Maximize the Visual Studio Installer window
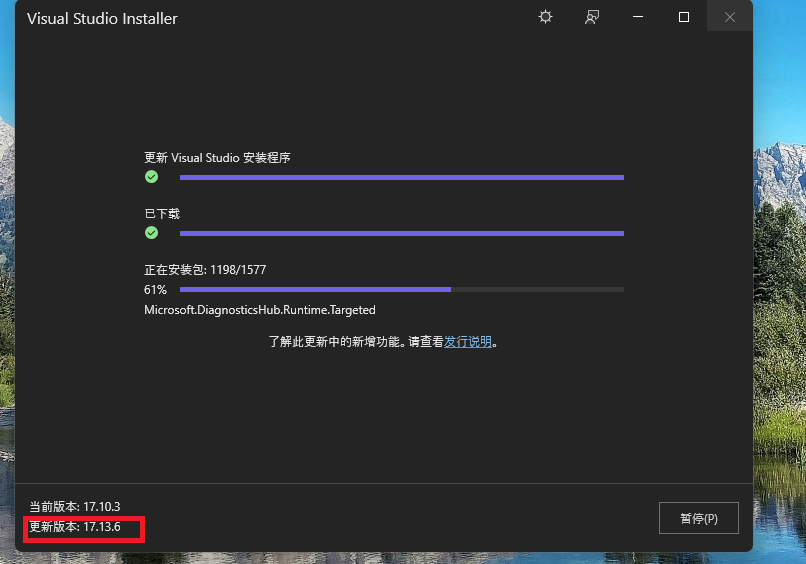806x564 pixels. tap(684, 17)
